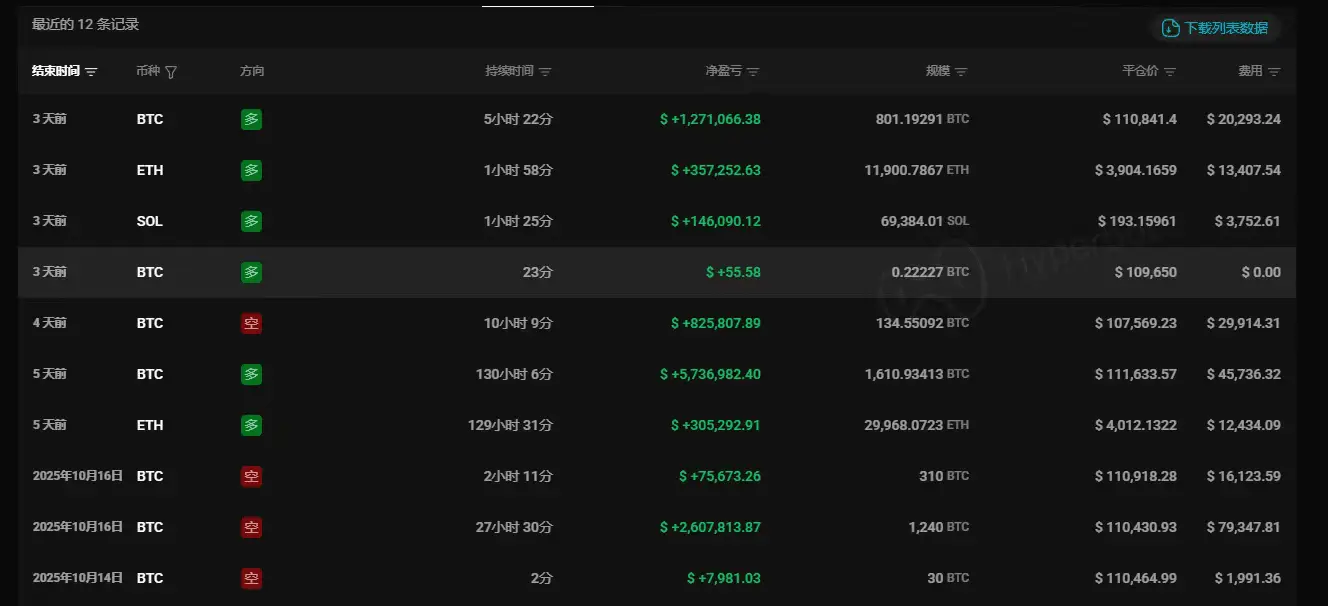Image resolution: width=1328 pixels, height=606 pixels.
Task: Click the red 空 badge on the 134.55092 BTC row
Action: (251, 323)
